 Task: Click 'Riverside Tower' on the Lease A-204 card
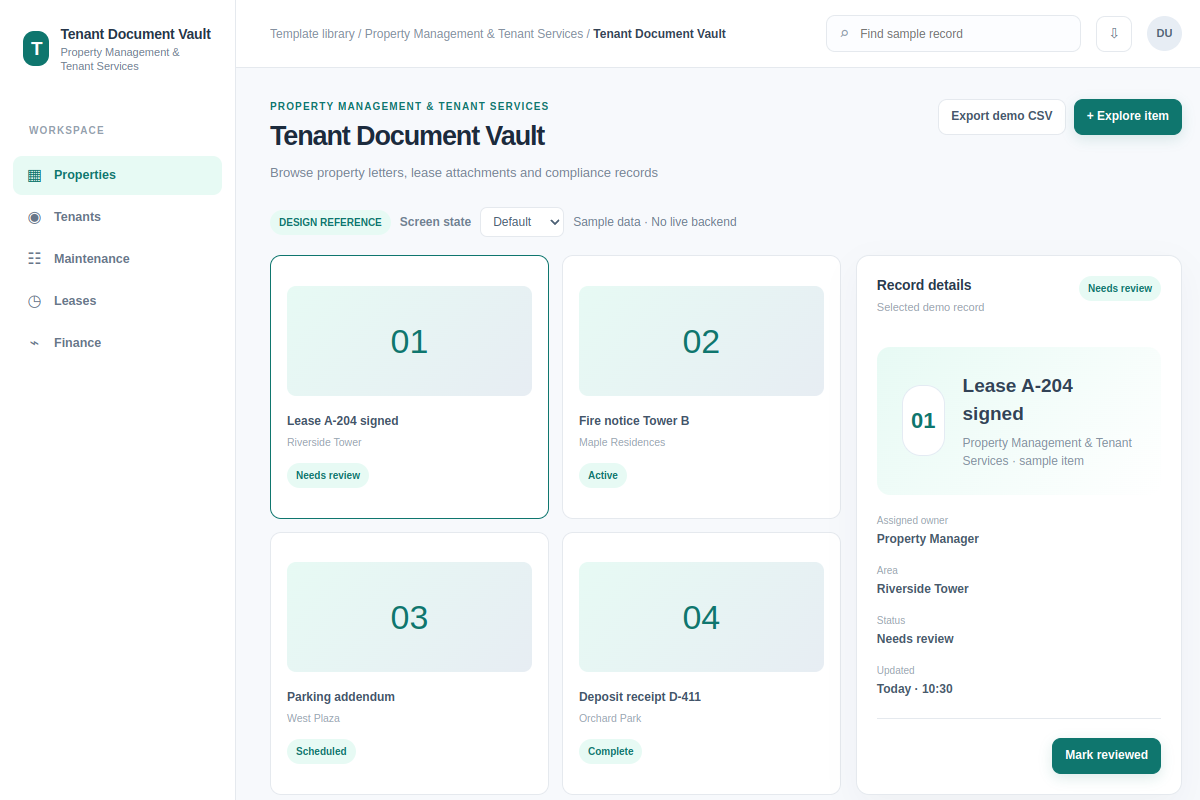(324, 442)
